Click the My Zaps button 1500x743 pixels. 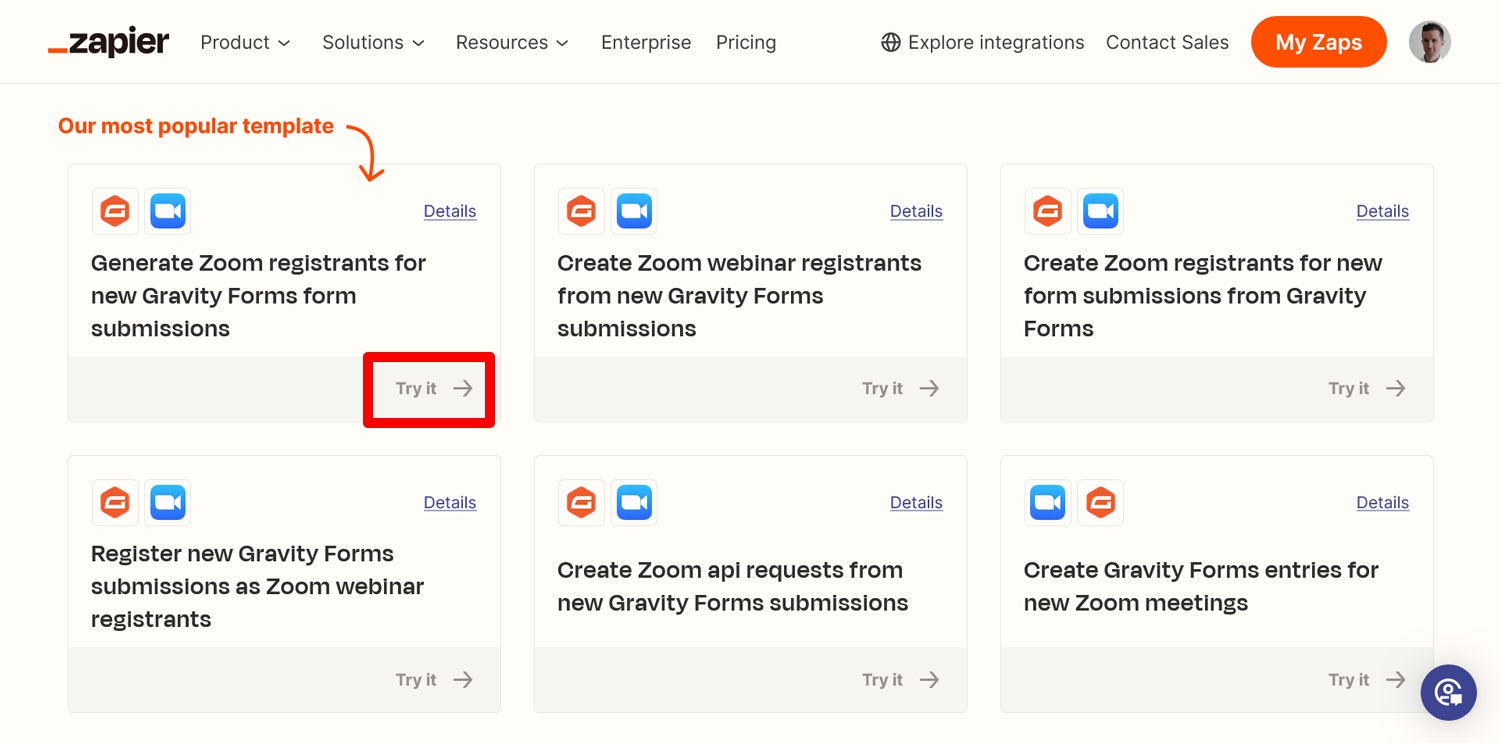click(1318, 42)
